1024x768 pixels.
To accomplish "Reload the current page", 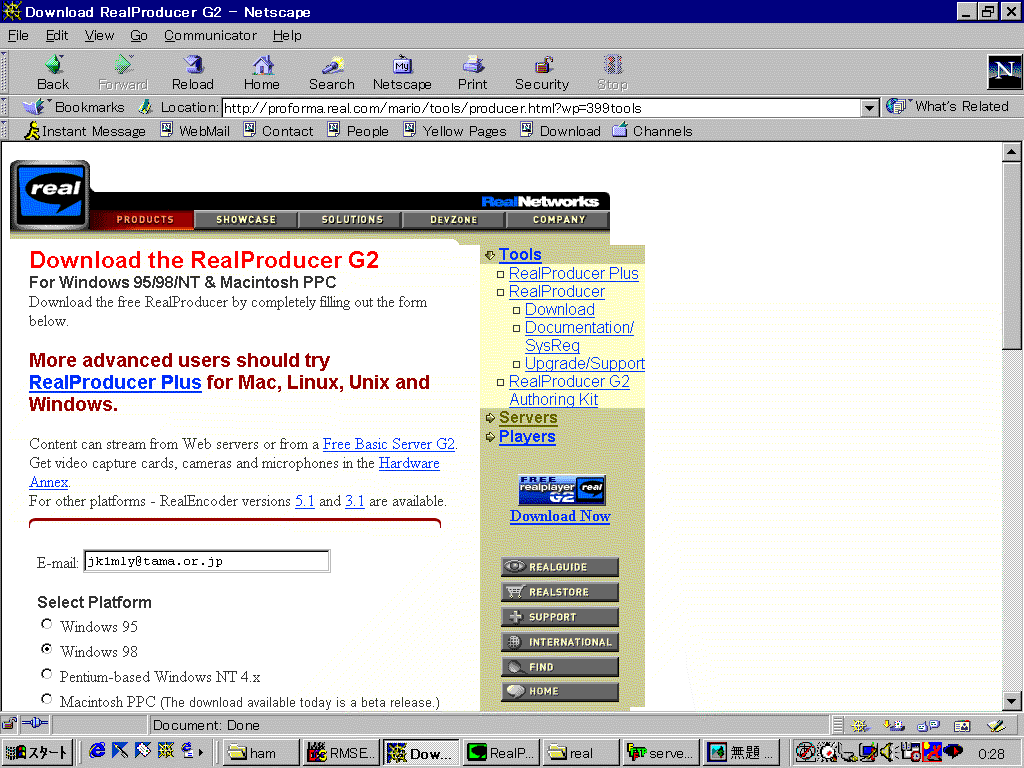I will tap(193, 72).
